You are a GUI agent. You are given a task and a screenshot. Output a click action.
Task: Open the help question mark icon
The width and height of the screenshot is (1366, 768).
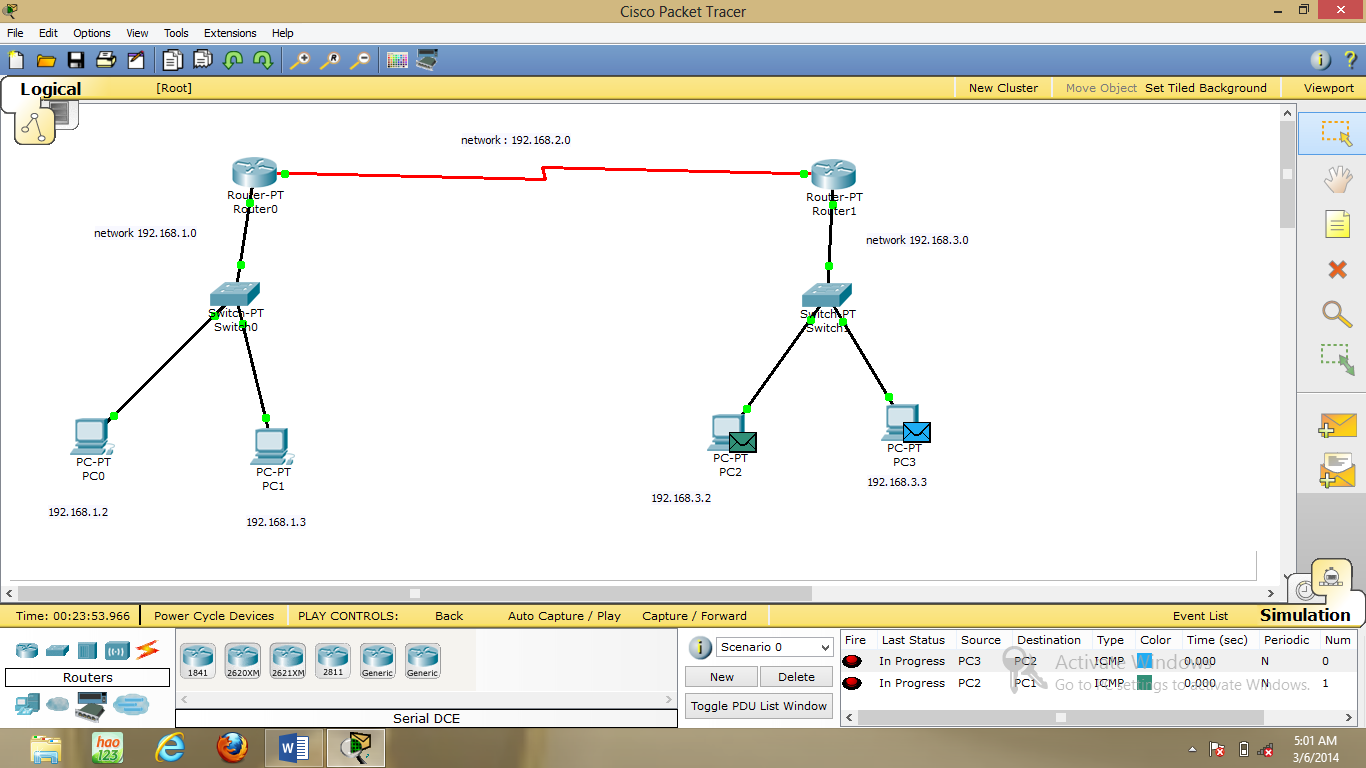[1350, 60]
